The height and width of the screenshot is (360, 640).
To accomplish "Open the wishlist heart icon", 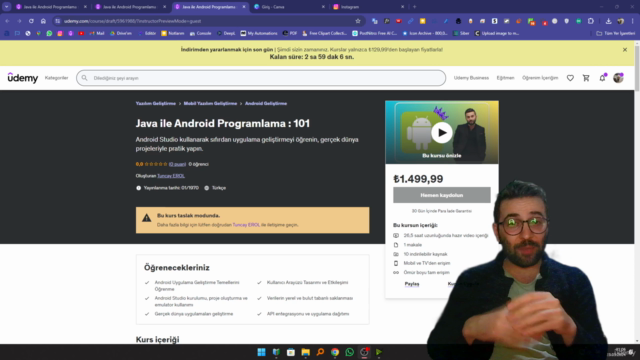I will (570, 78).
